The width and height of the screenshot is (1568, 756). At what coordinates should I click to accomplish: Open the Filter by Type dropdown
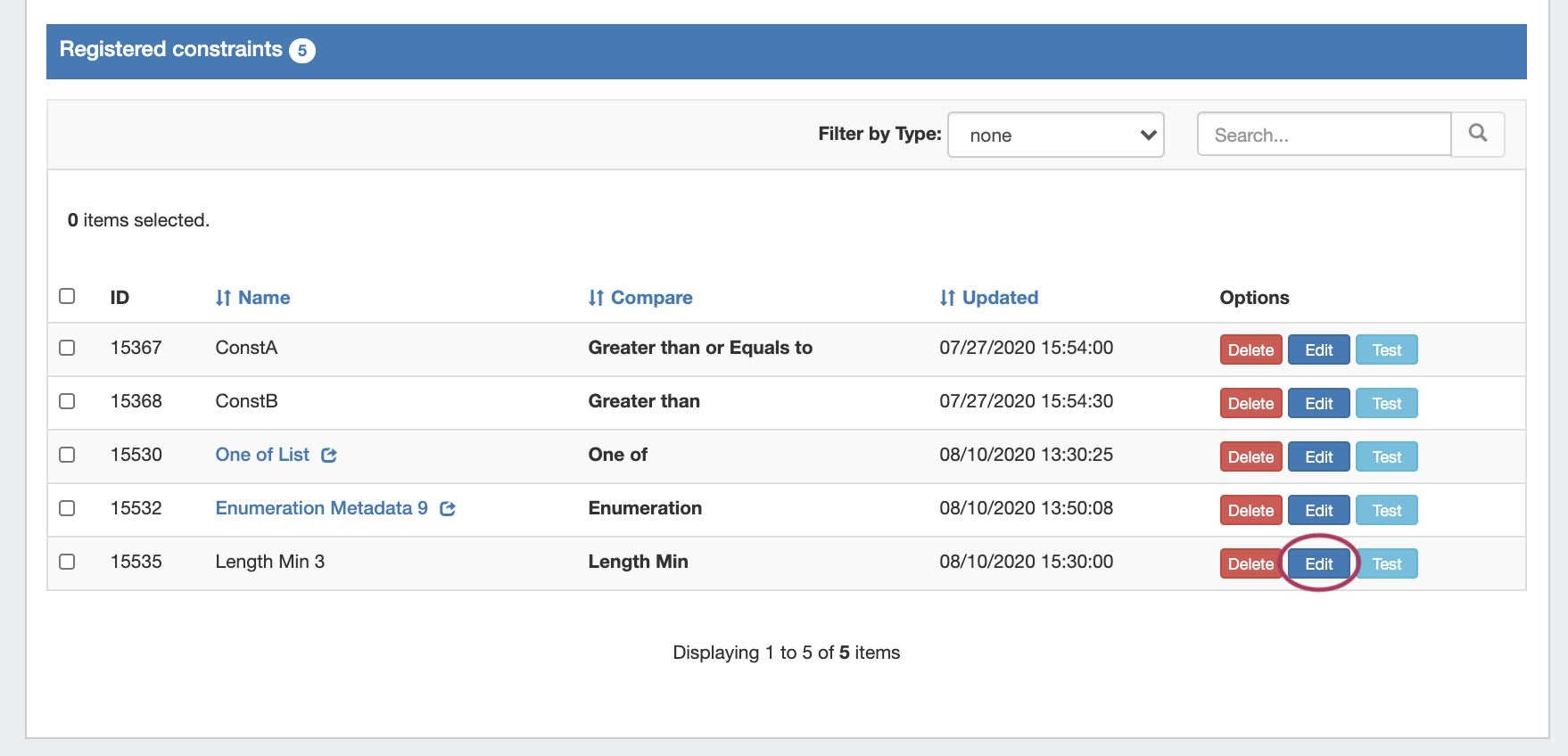(1055, 135)
